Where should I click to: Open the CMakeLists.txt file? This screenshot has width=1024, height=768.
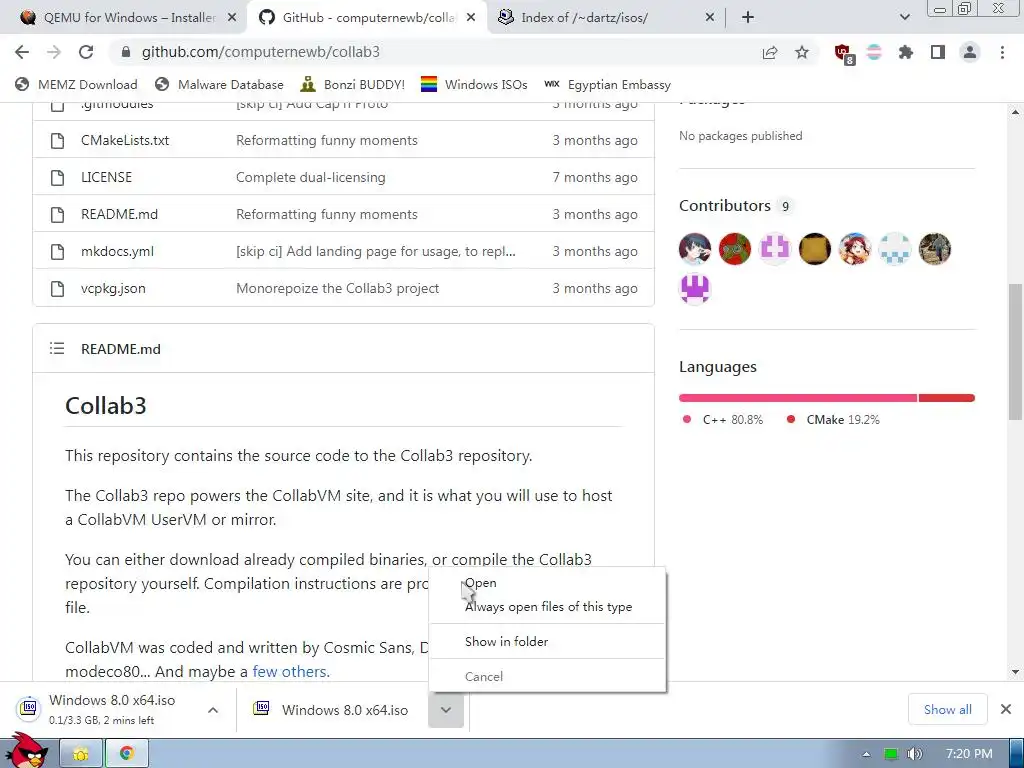coord(125,140)
